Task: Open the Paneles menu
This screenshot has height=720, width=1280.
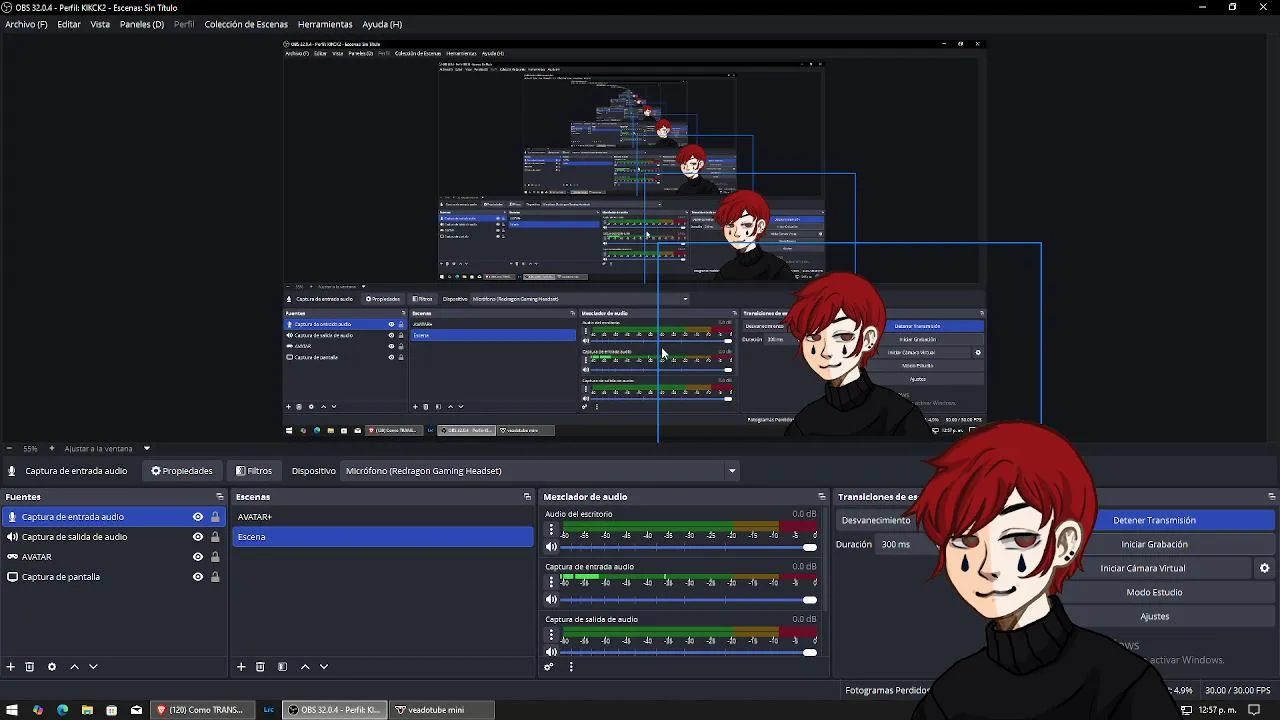Action: click(x=142, y=24)
